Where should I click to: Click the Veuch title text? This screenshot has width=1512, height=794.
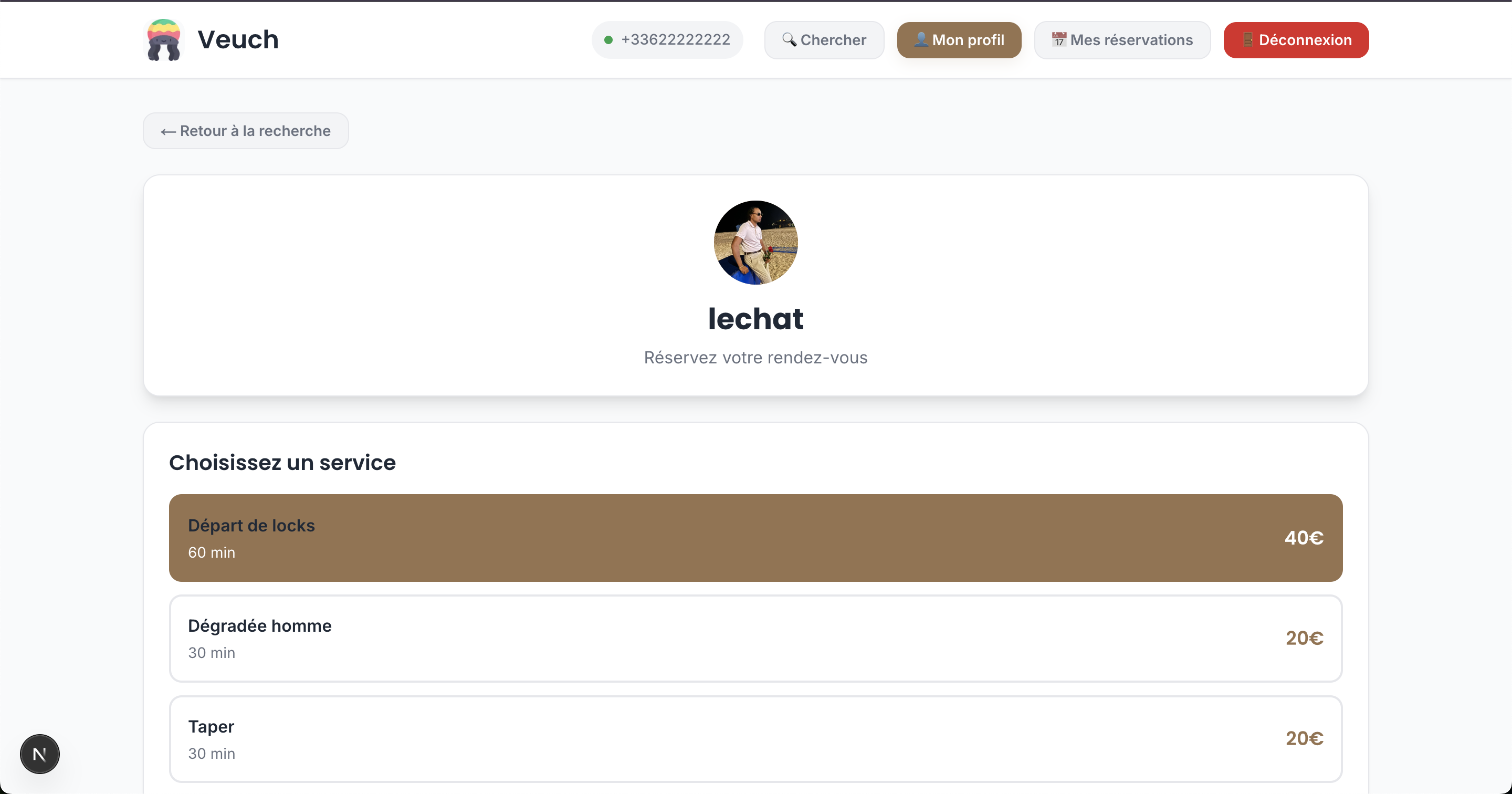pyautogui.click(x=237, y=39)
